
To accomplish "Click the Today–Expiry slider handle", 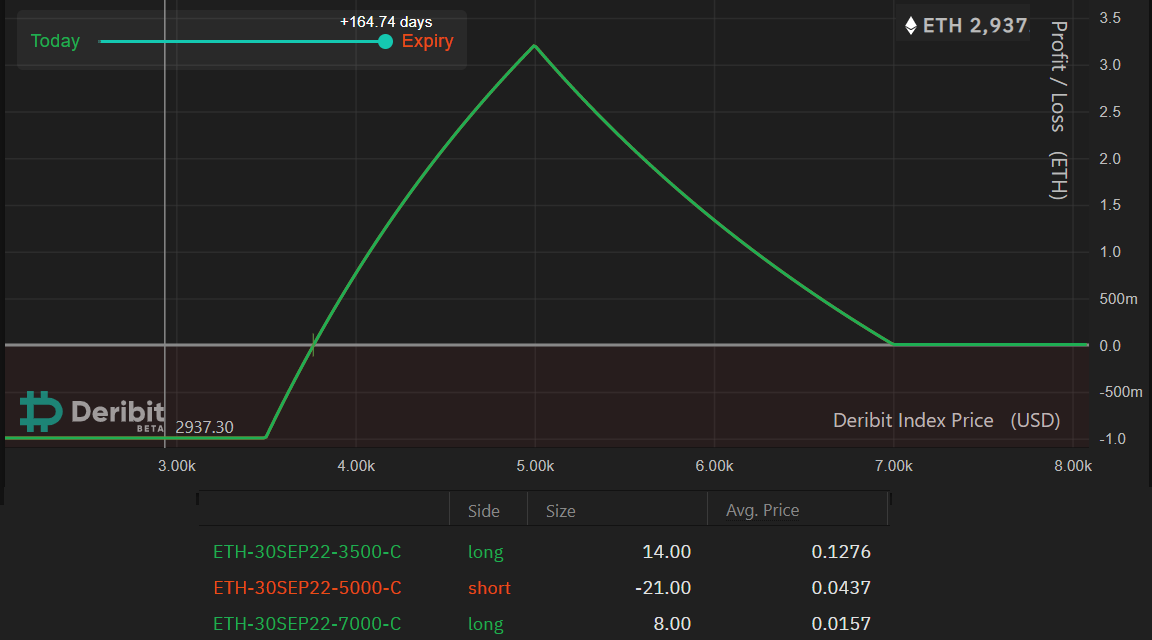I will coord(386,41).
